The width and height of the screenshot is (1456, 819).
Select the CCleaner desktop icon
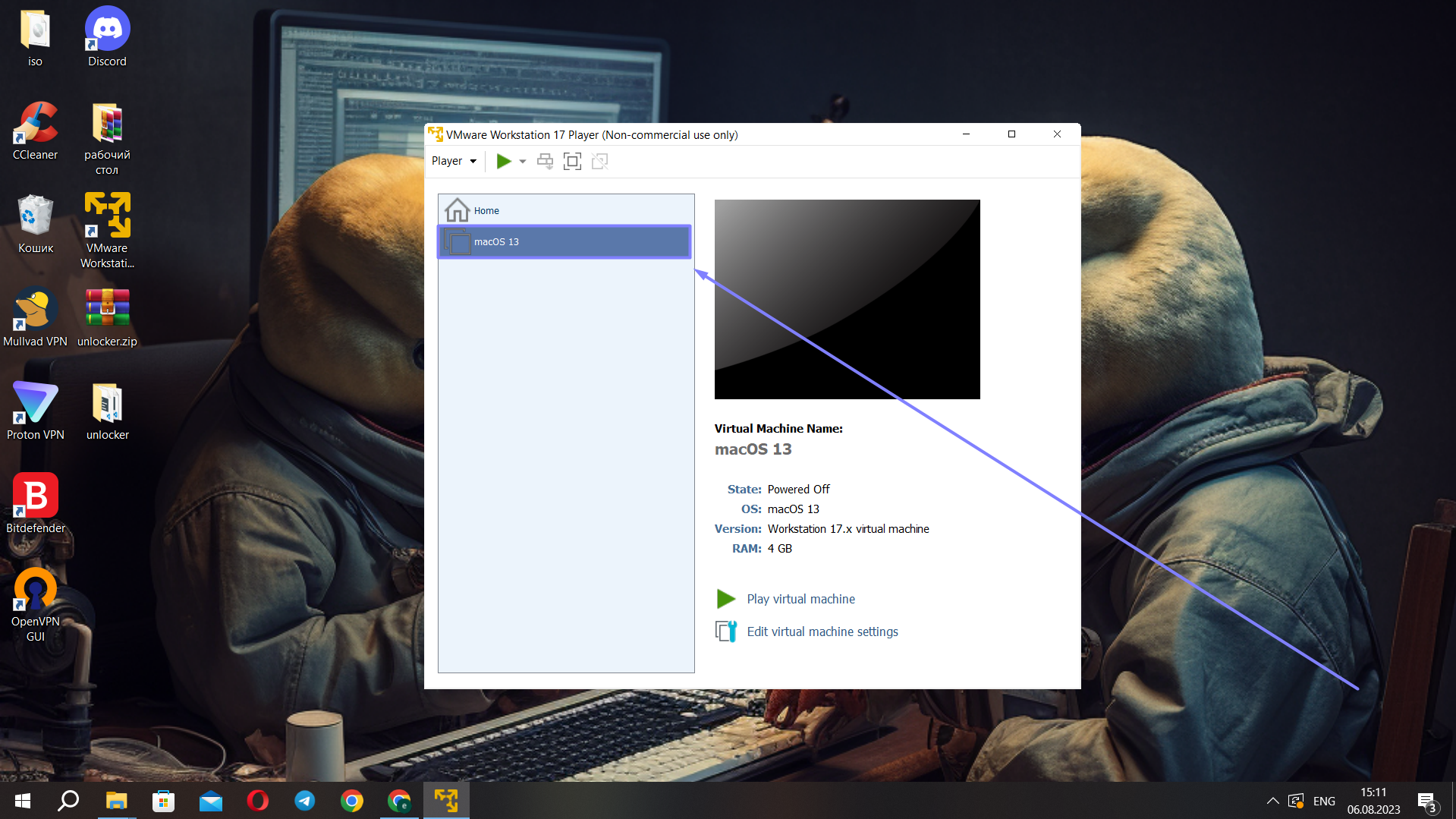[35, 131]
